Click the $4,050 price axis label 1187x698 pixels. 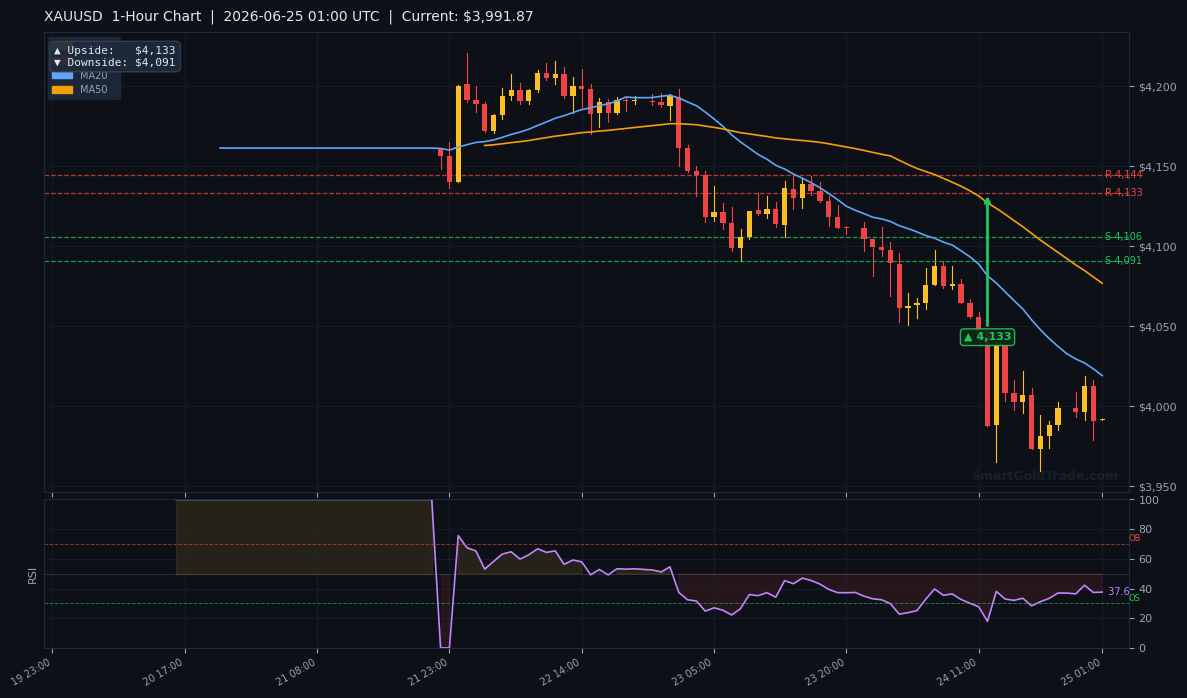[1157, 327]
